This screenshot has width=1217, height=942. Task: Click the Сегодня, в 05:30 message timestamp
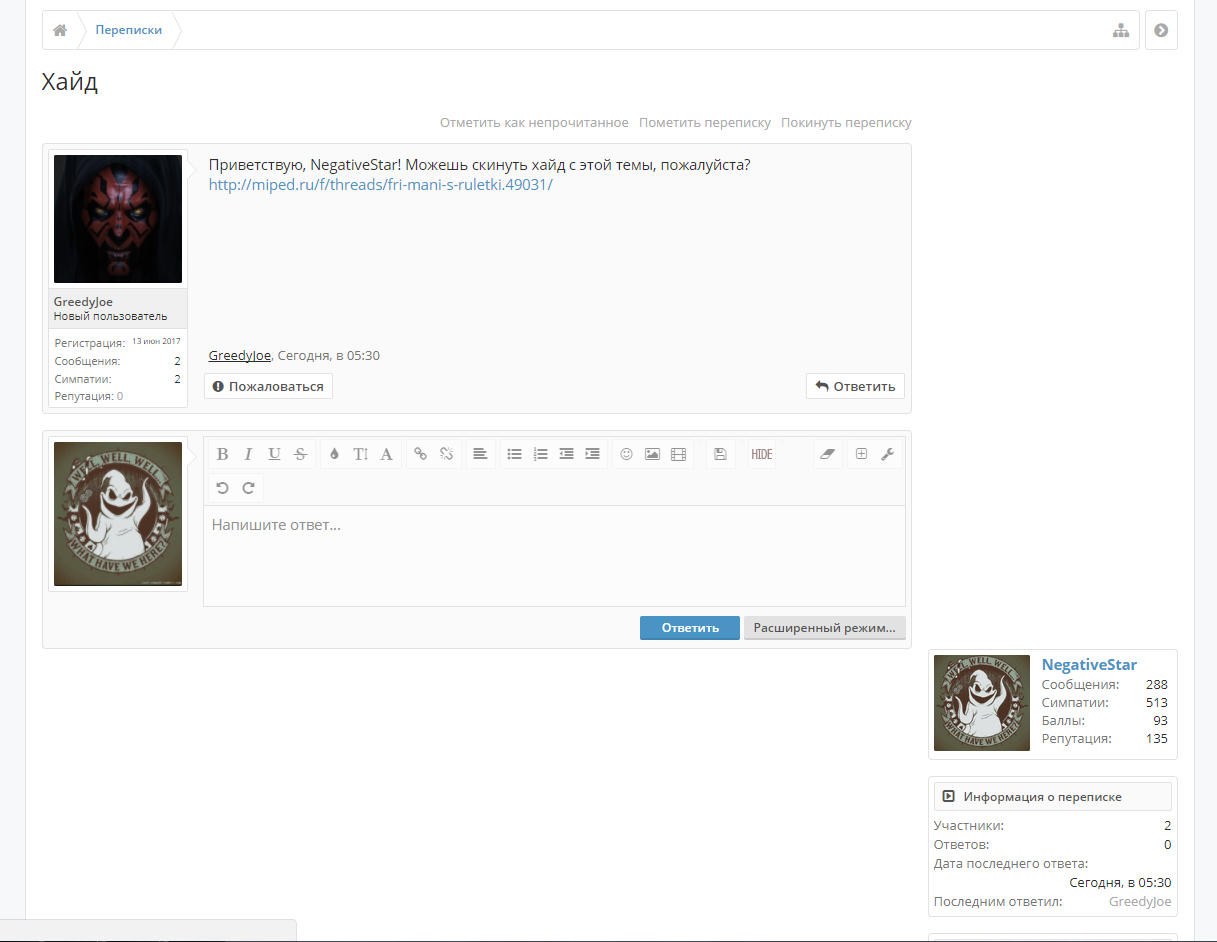[328, 356]
